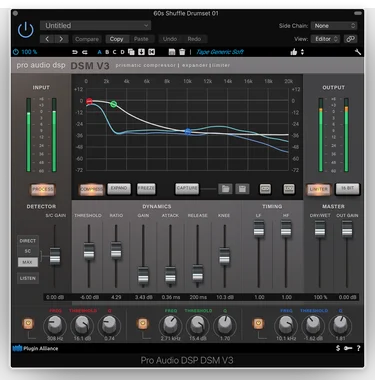This screenshot has width=375, height=380.
Task: Select SC detector mode
Action: [28, 251]
